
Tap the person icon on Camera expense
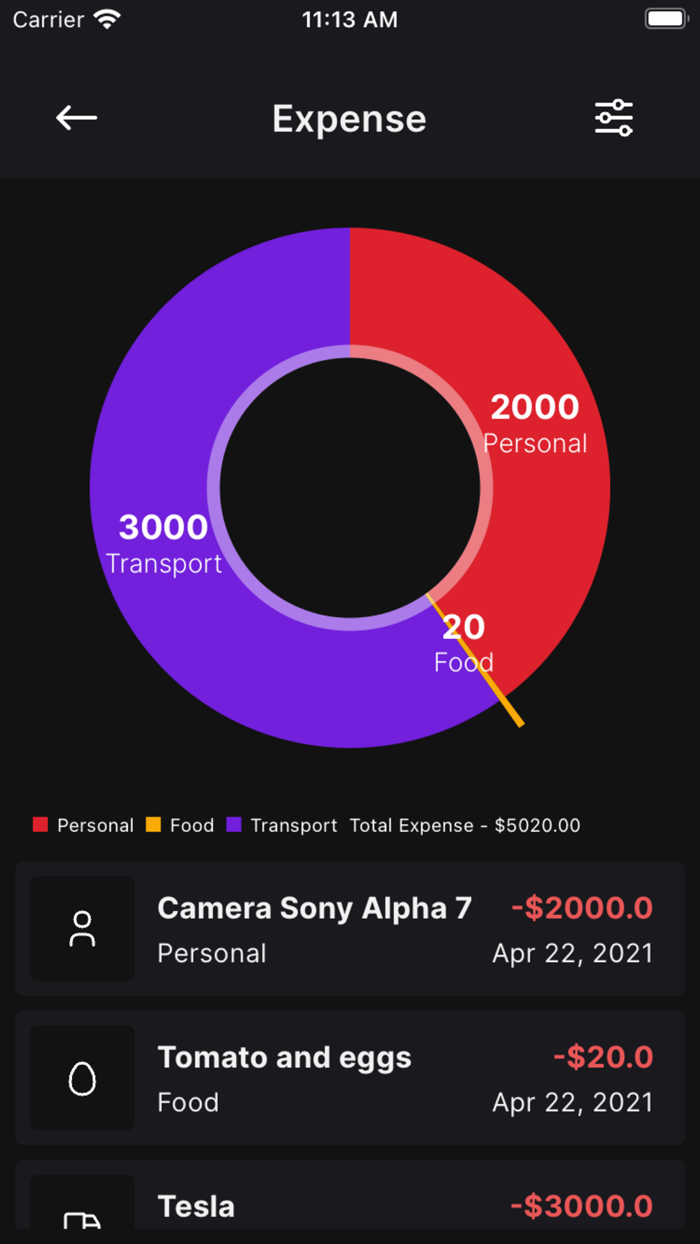(x=82, y=929)
